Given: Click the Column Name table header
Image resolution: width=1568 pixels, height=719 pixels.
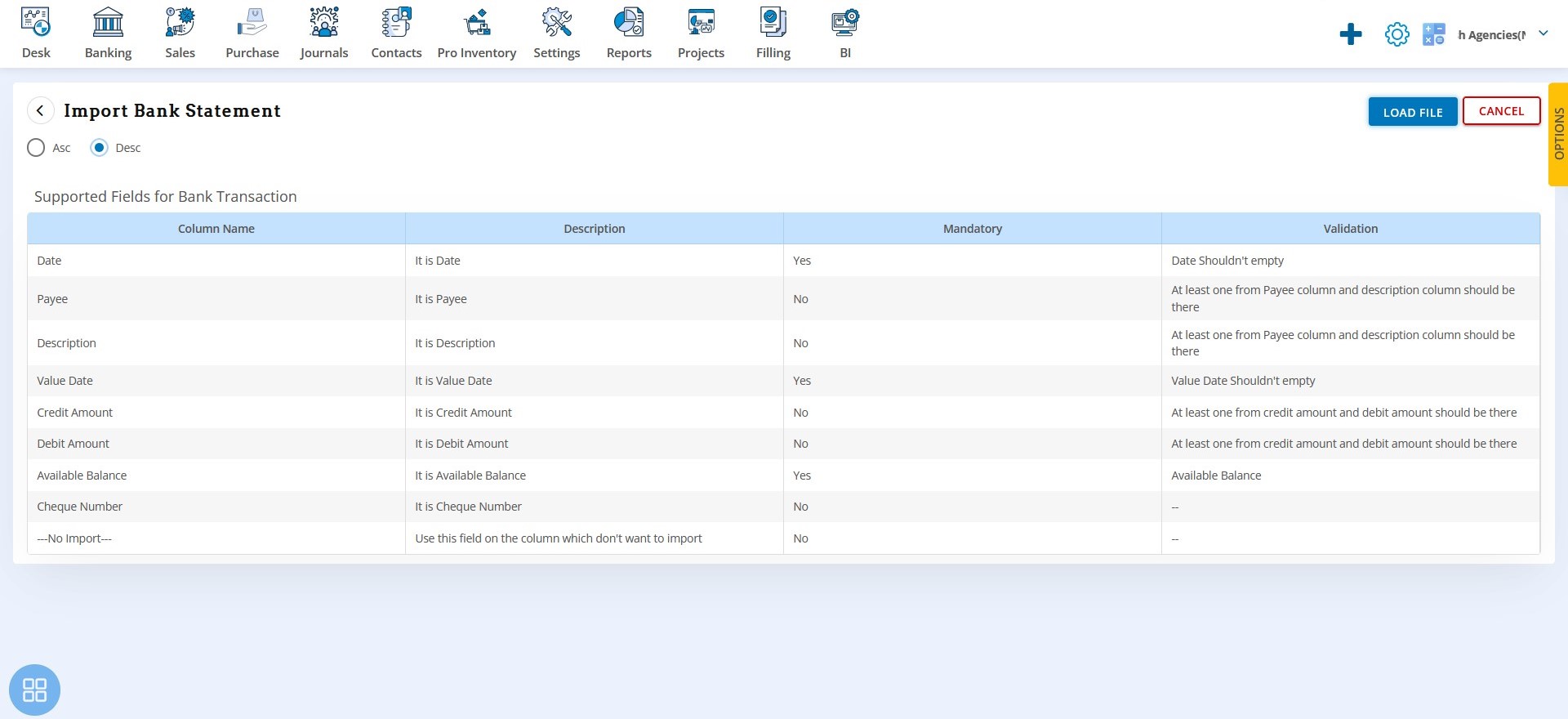Looking at the screenshot, I should pyautogui.click(x=216, y=229).
